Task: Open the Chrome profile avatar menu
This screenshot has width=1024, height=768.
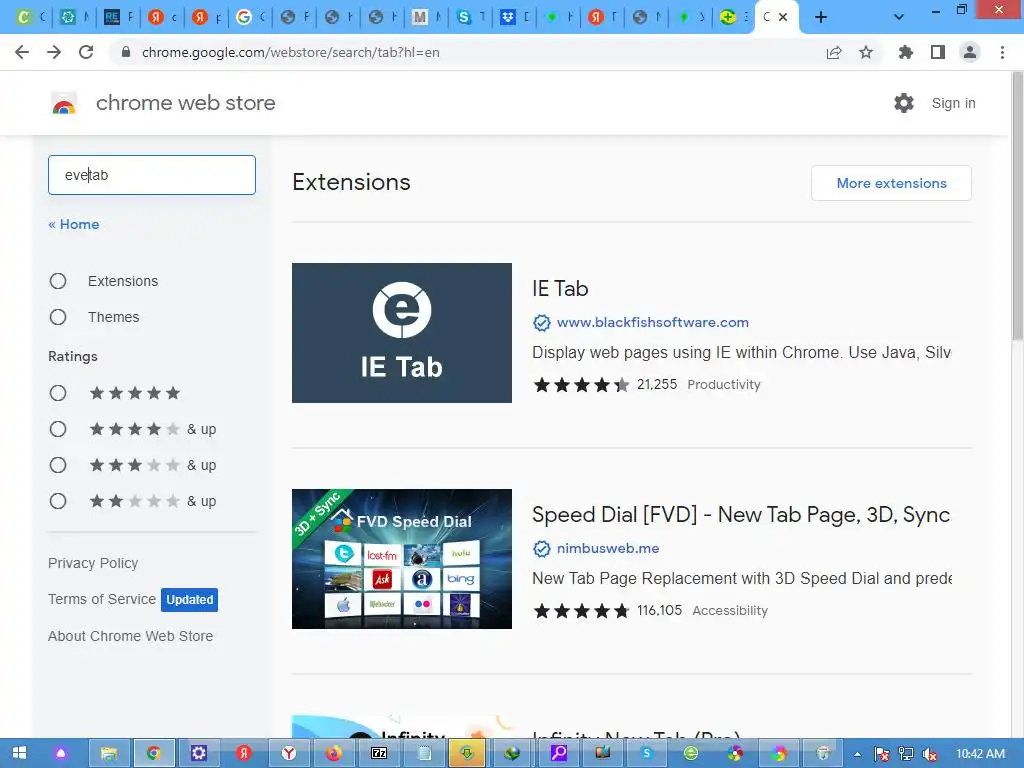Action: (x=970, y=52)
